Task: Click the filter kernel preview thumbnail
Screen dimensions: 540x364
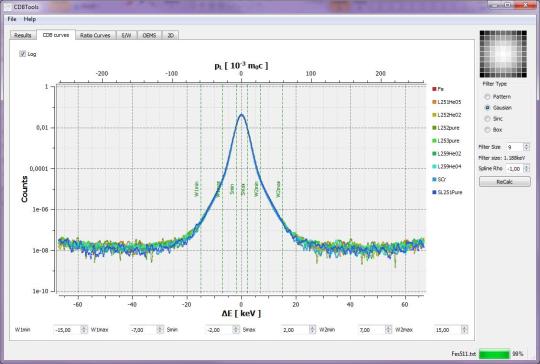Action: [x=503, y=54]
